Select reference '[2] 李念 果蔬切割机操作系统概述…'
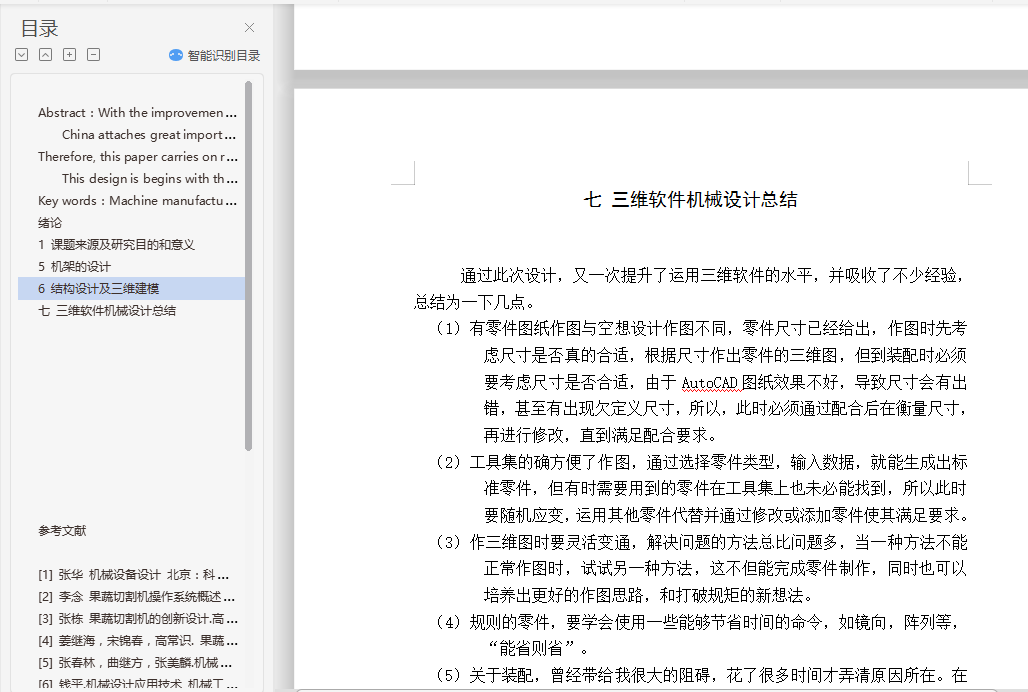Viewport: 1028px width, 692px height. coord(136,597)
